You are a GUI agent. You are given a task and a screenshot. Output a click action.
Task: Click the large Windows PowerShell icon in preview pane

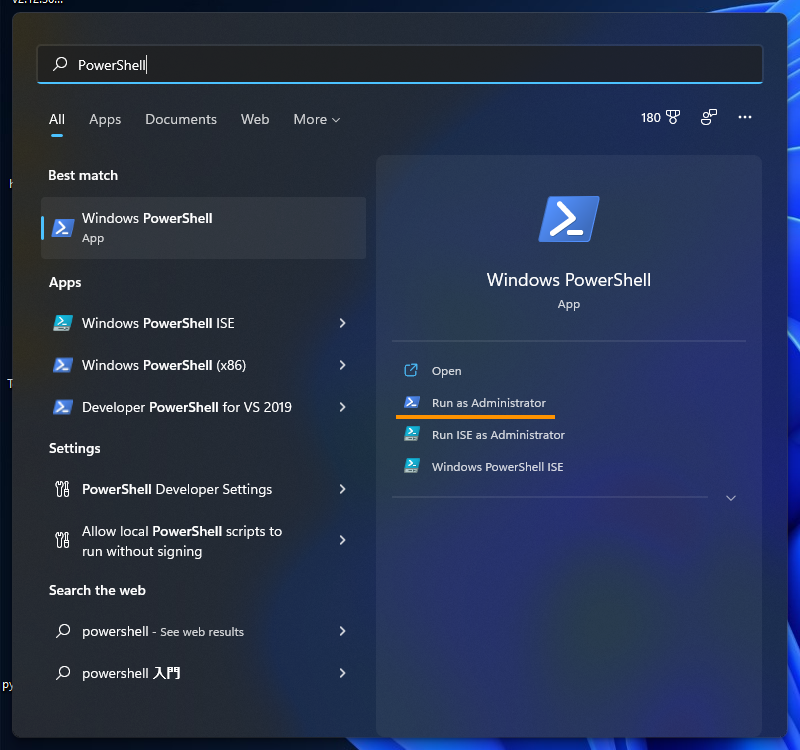(x=568, y=219)
